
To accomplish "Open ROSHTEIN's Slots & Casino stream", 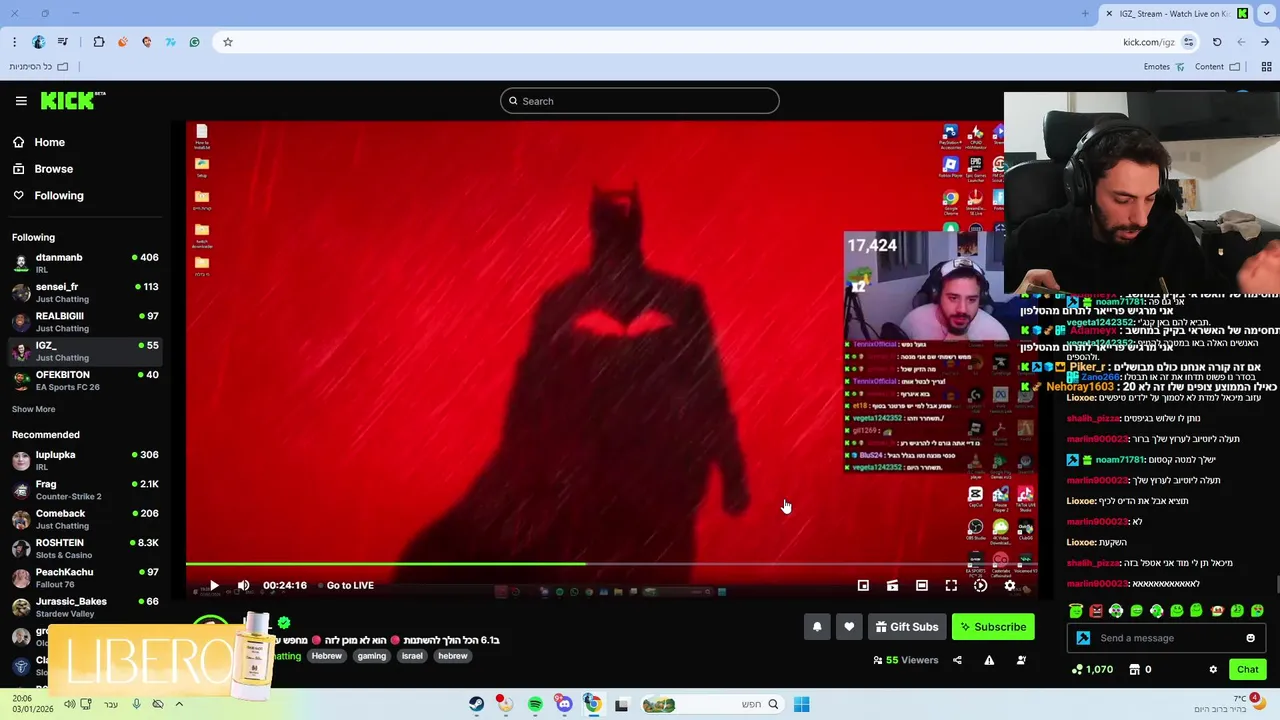I will (x=85, y=548).
